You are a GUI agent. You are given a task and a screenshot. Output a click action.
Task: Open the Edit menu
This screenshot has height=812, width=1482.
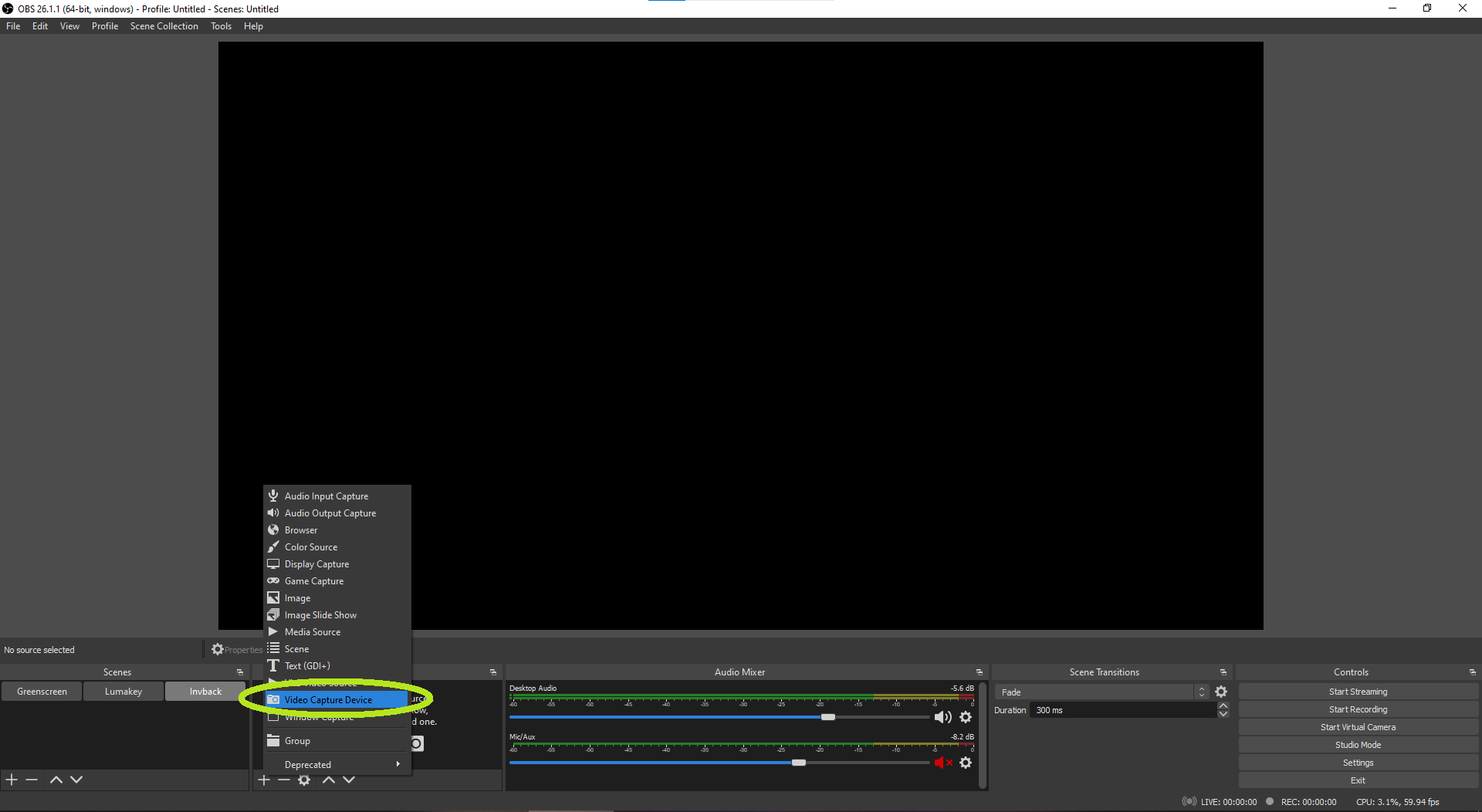pyautogui.click(x=40, y=26)
